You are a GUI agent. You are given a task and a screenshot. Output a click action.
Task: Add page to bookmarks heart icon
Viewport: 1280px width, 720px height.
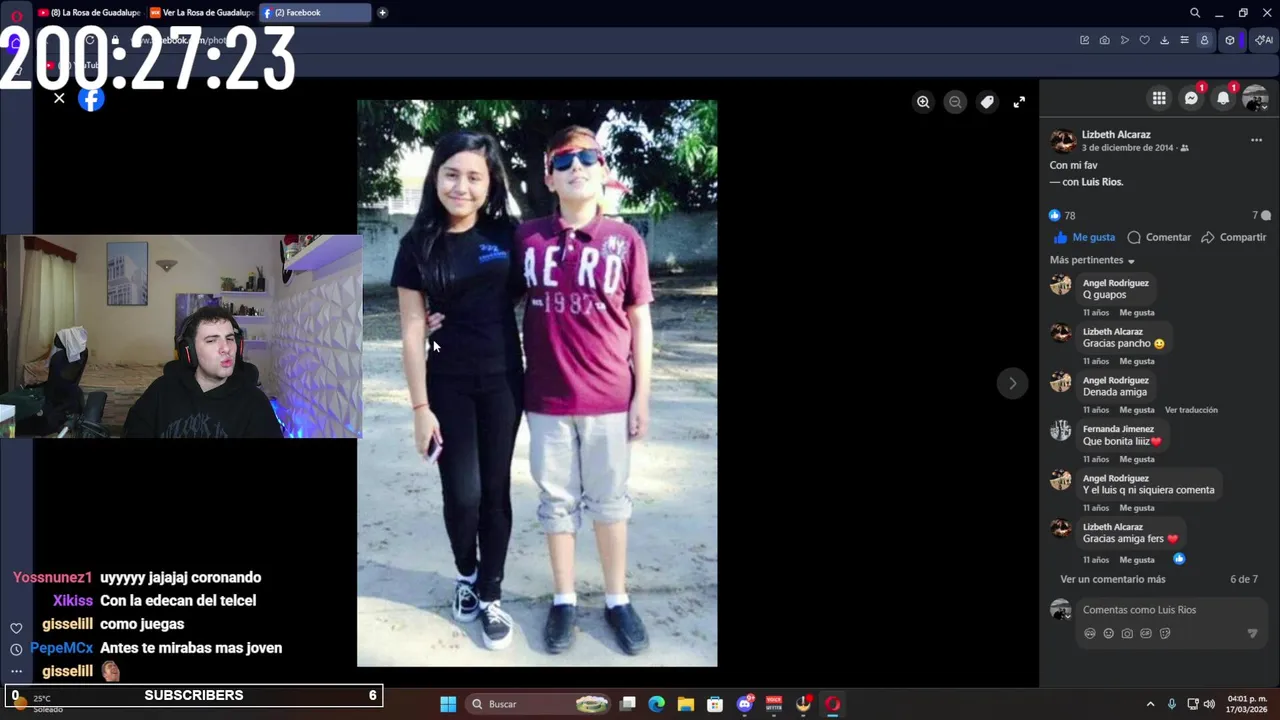point(1145,40)
